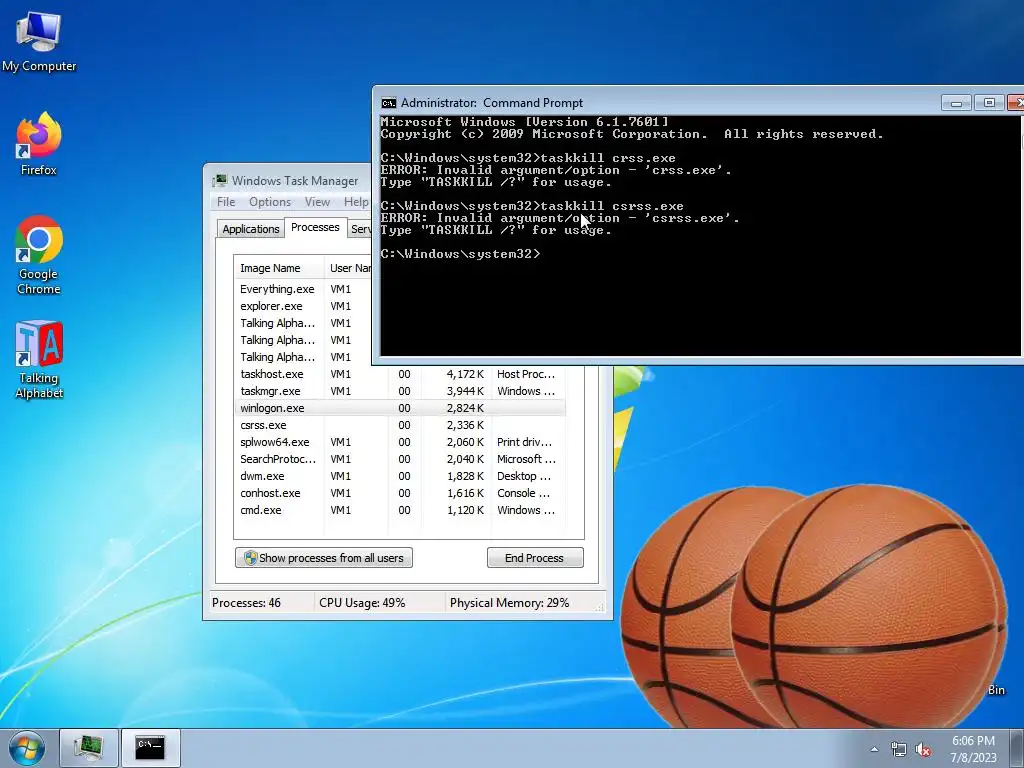The image size is (1024, 768).
Task: Open the View menu in Task Manager
Action: tap(317, 202)
